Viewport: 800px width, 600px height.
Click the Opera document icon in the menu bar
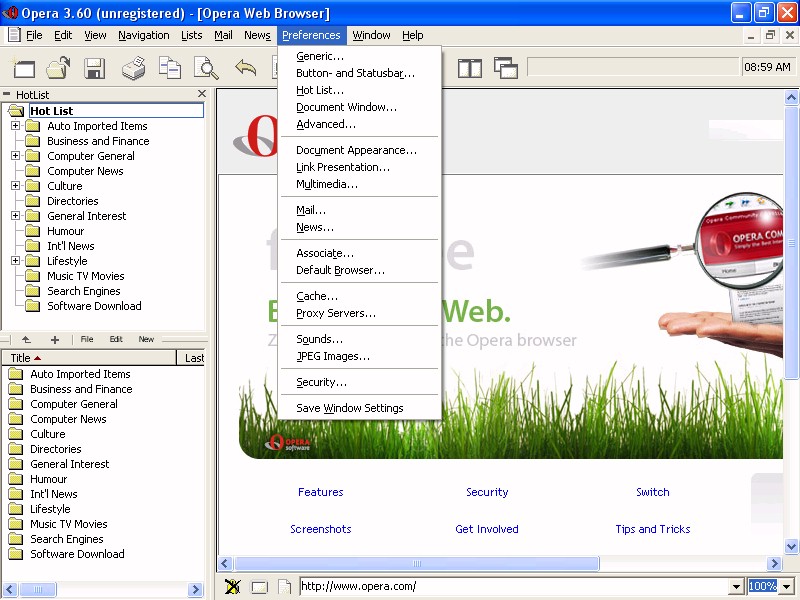14,35
